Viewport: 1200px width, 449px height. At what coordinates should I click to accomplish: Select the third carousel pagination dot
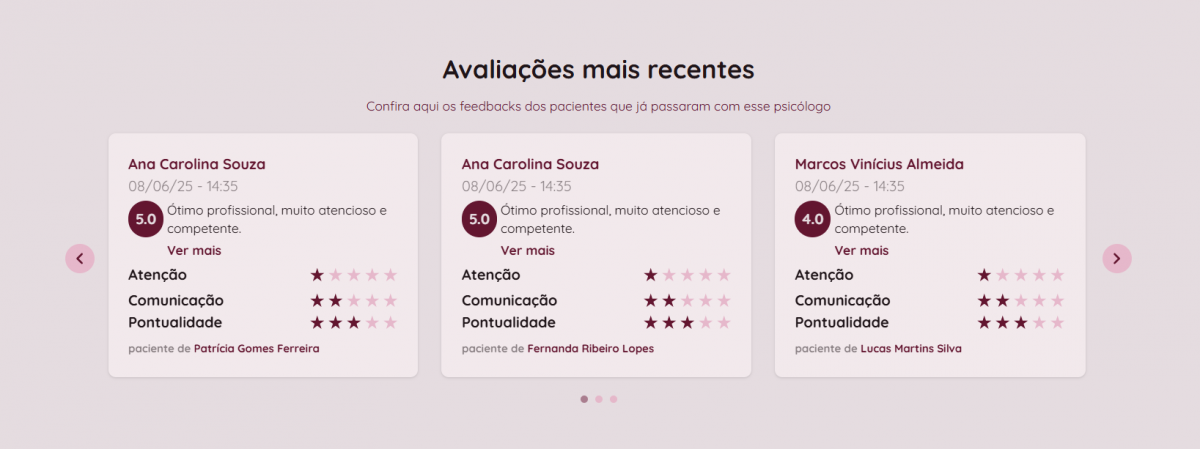click(x=614, y=399)
